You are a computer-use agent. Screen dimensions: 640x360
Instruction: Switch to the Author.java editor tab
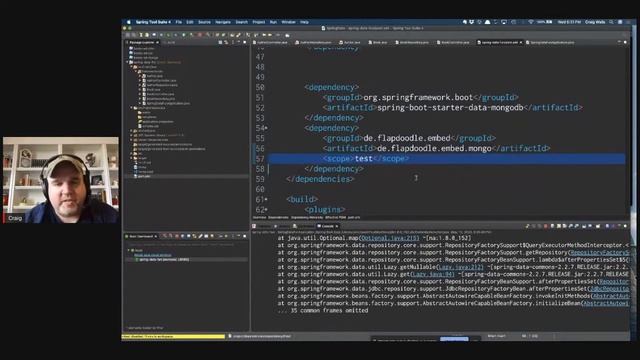click(x=349, y=42)
